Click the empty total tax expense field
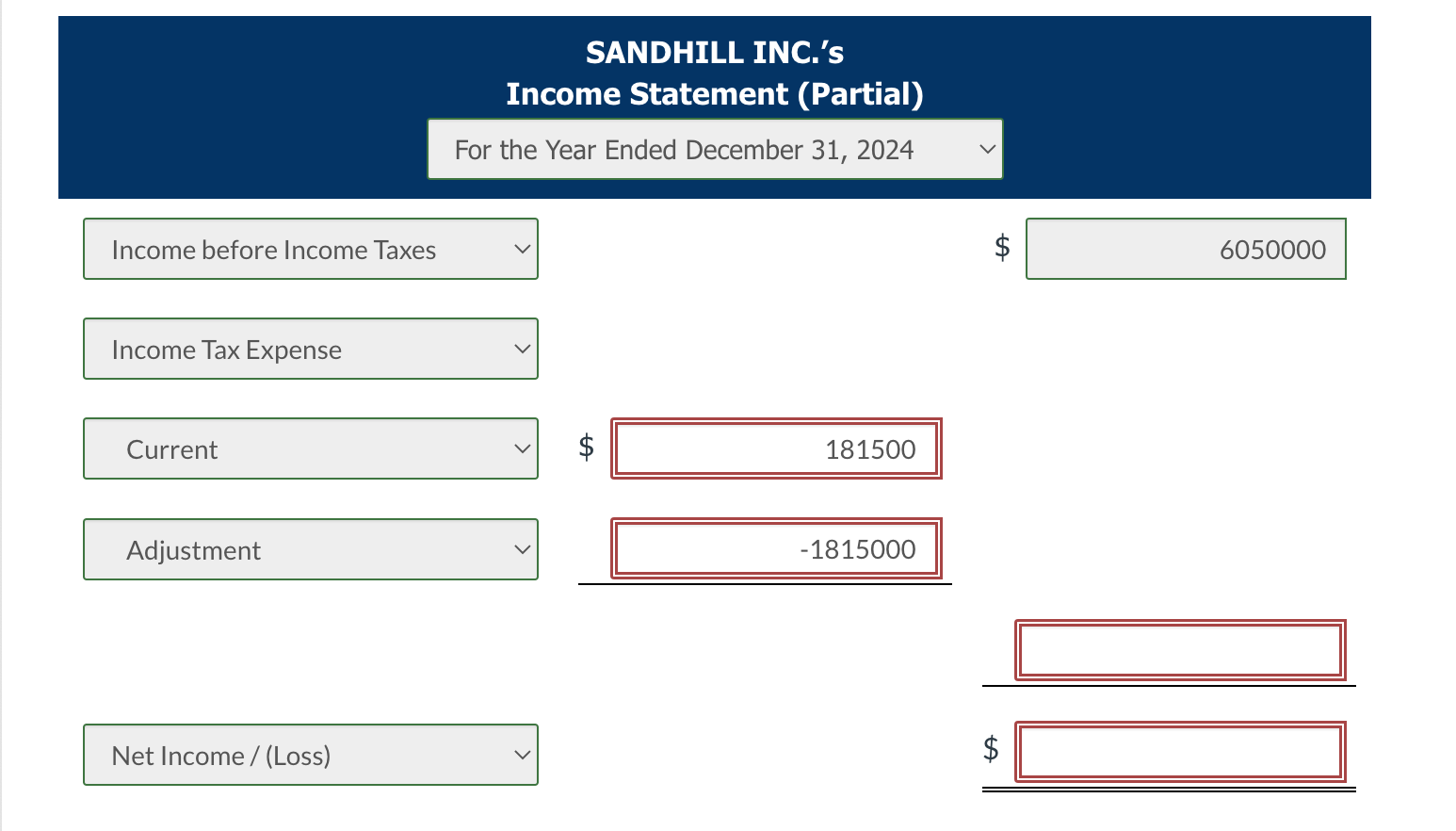 tap(1179, 649)
